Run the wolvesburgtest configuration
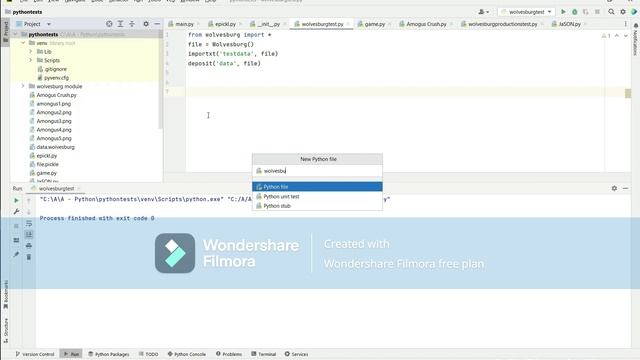Image resolution: width=640 pixels, height=360 pixels. coord(563,12)
